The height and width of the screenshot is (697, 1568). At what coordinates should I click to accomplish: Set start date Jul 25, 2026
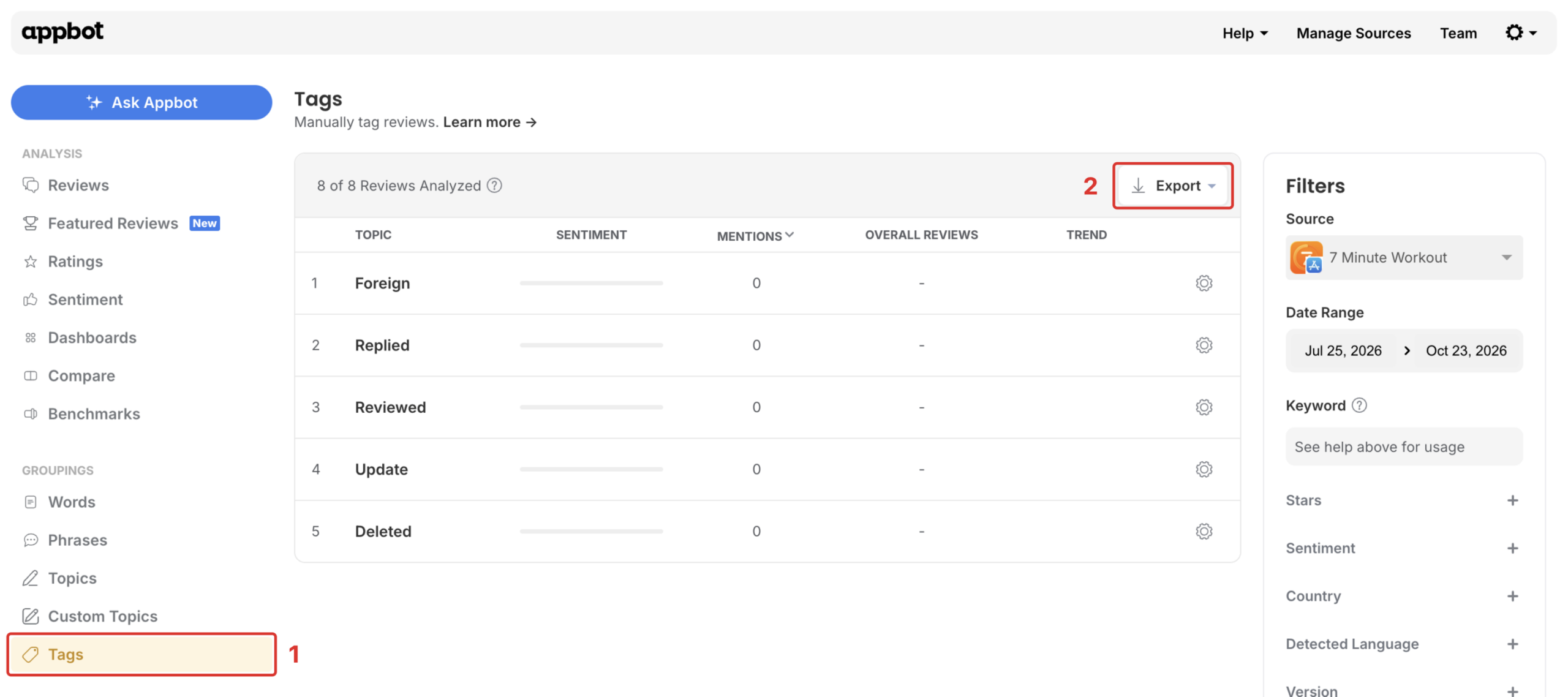pos(1342,350)
